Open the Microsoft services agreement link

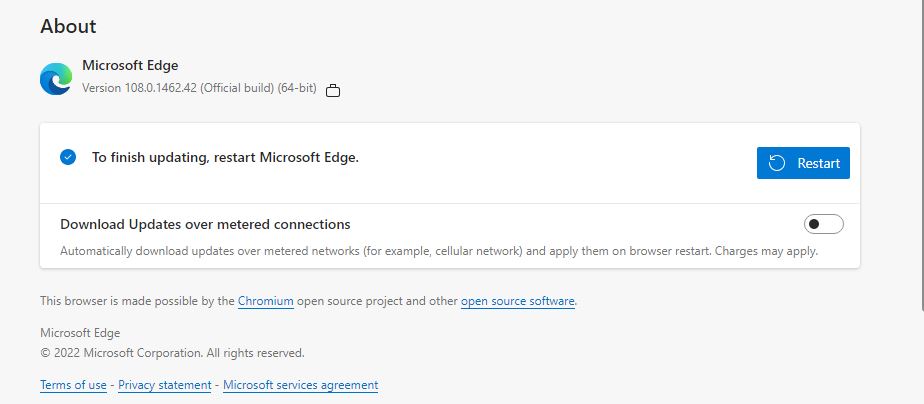point(301,385)
